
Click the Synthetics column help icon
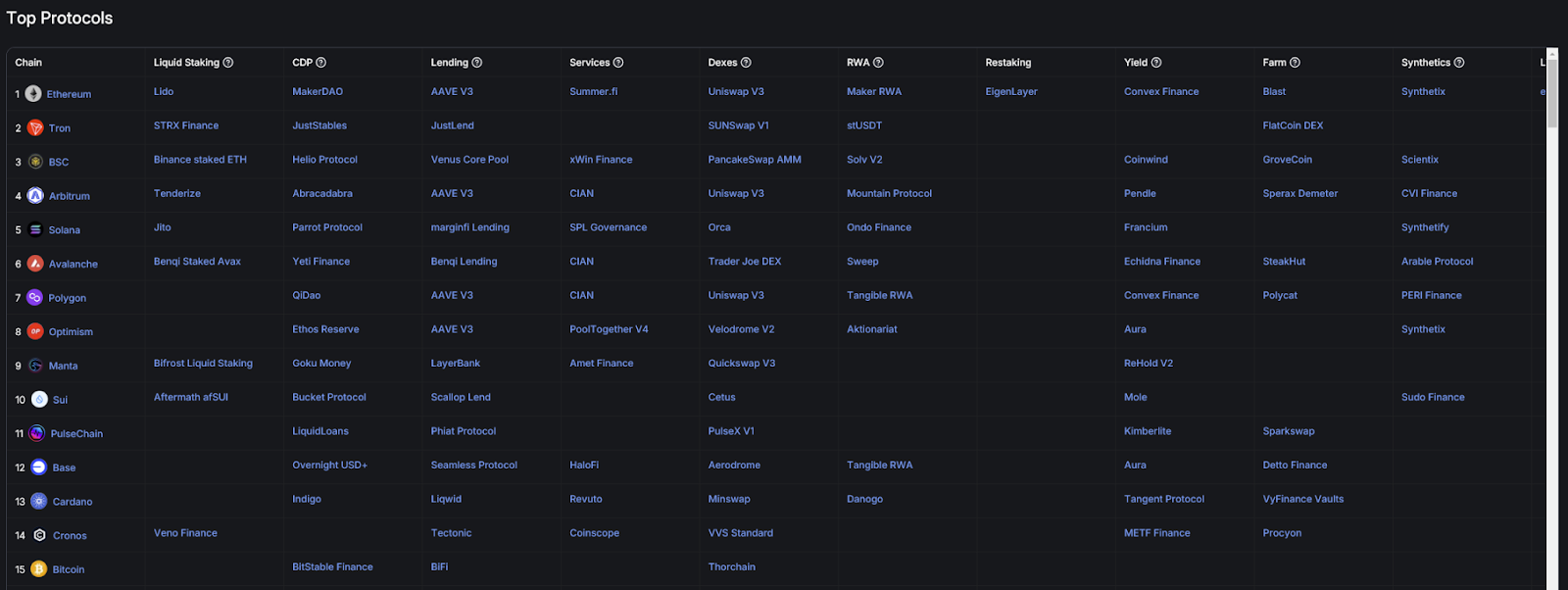(1459, 63)
